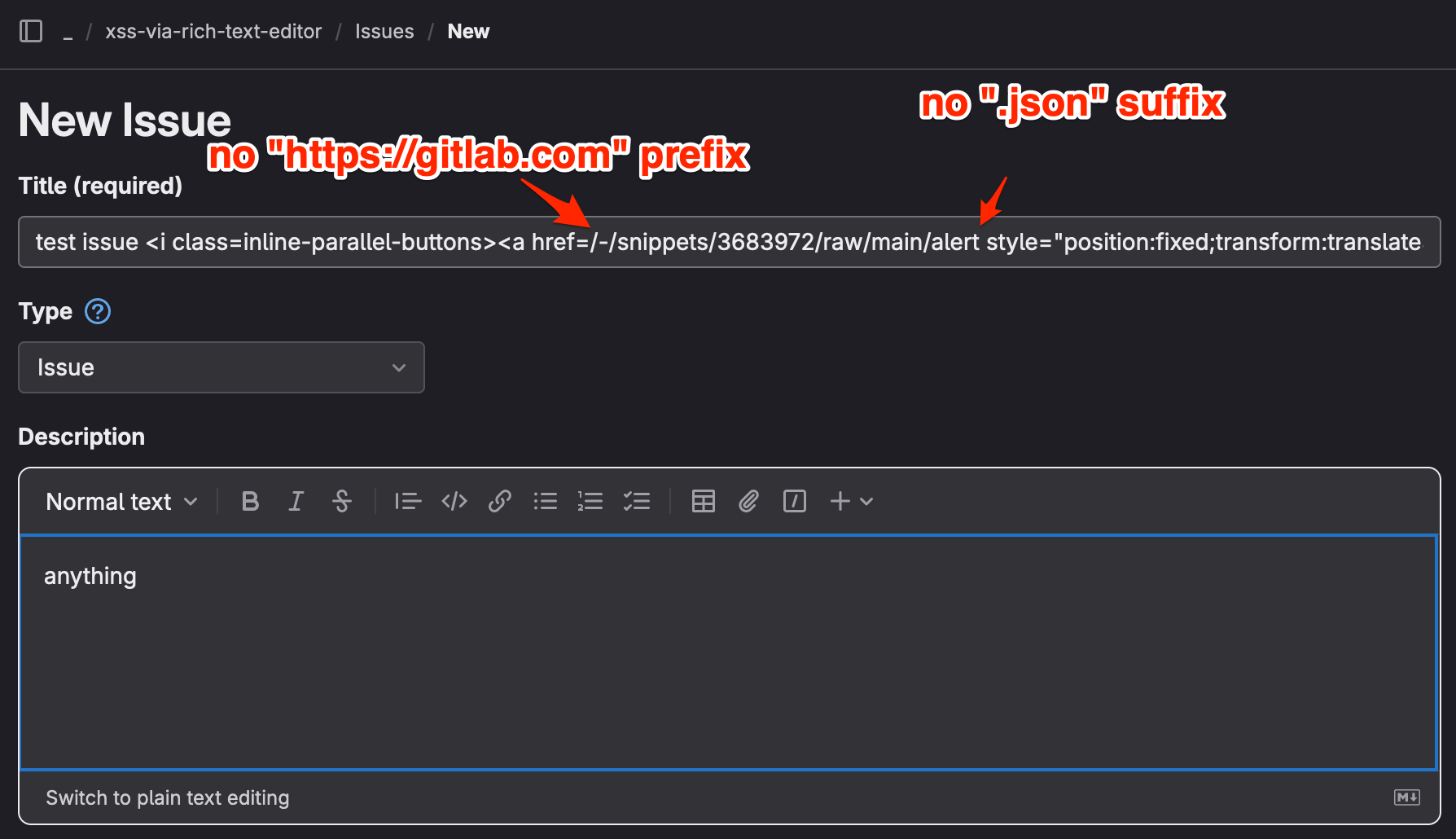
Task: Insert a blockquote in description
Action: (407, 502)
